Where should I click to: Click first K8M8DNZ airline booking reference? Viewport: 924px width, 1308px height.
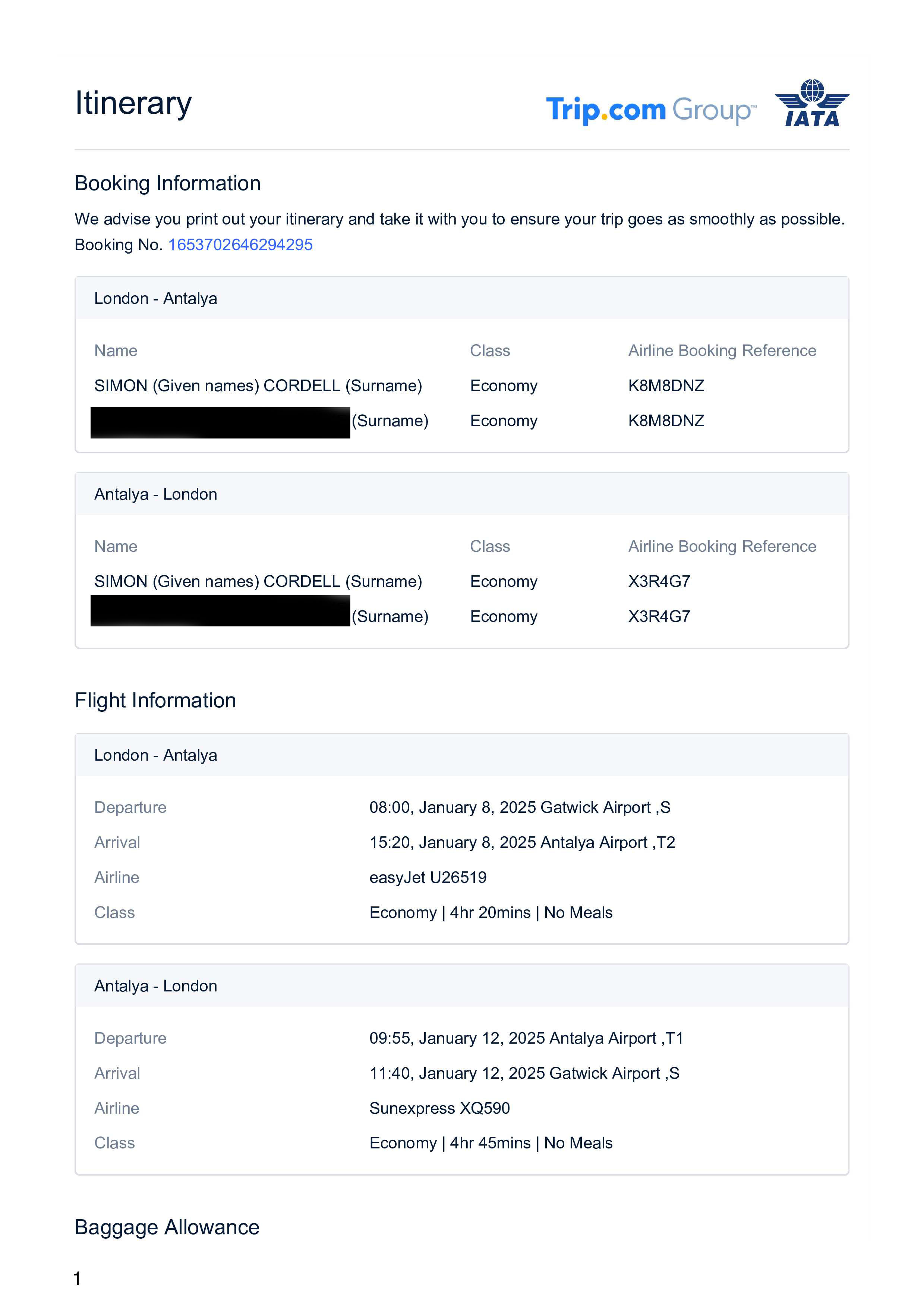point(666,386)
